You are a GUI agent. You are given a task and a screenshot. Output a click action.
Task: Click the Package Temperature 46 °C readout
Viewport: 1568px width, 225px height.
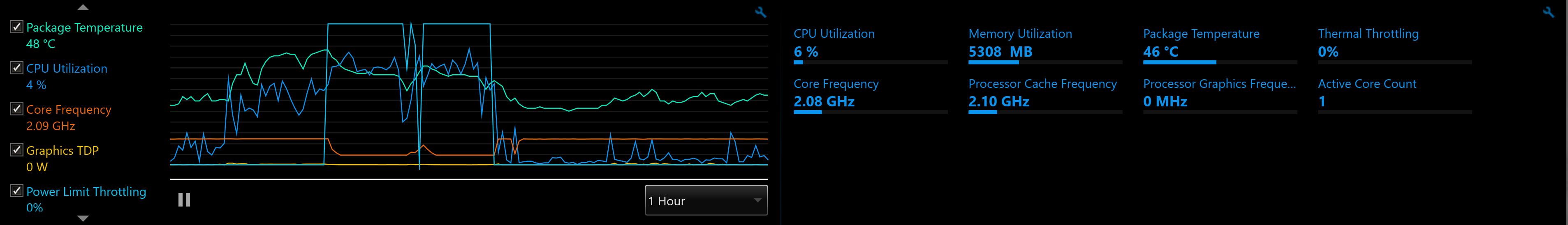1160,52
